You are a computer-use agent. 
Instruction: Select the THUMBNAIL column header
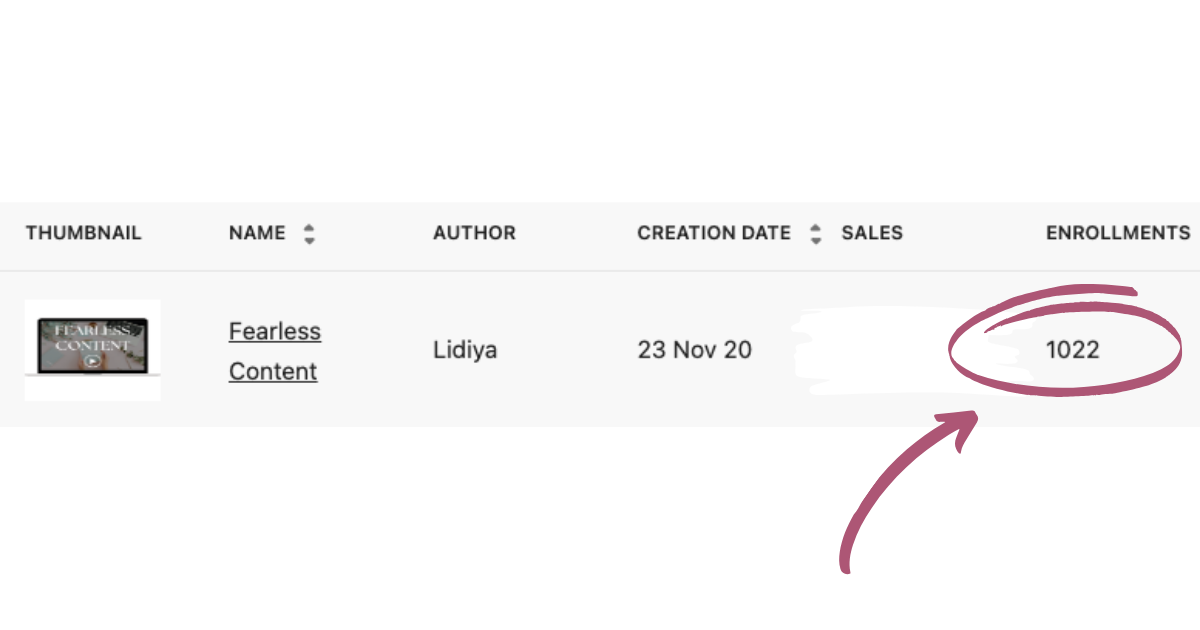click(x=84, y=233)
